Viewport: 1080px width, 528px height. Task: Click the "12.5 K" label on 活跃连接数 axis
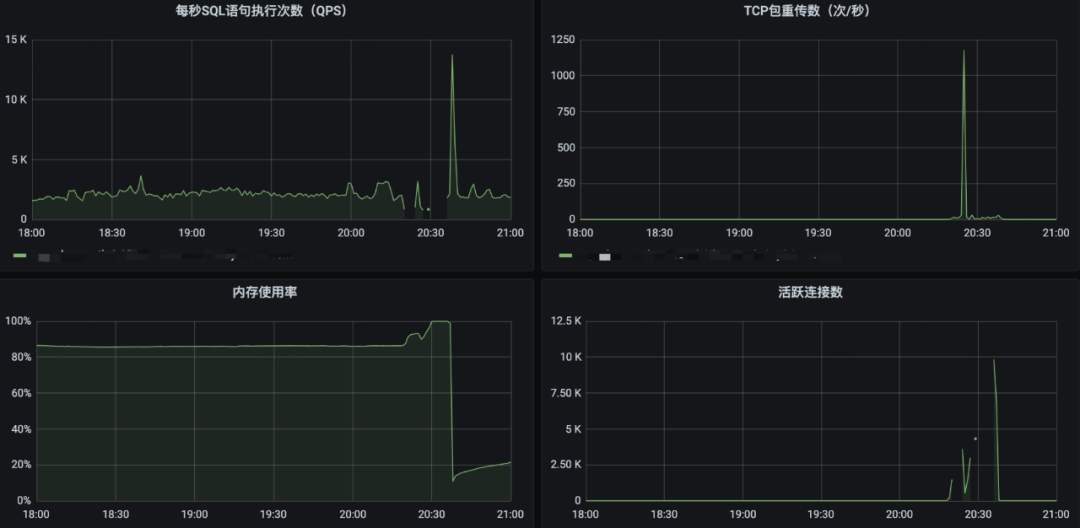566,321
